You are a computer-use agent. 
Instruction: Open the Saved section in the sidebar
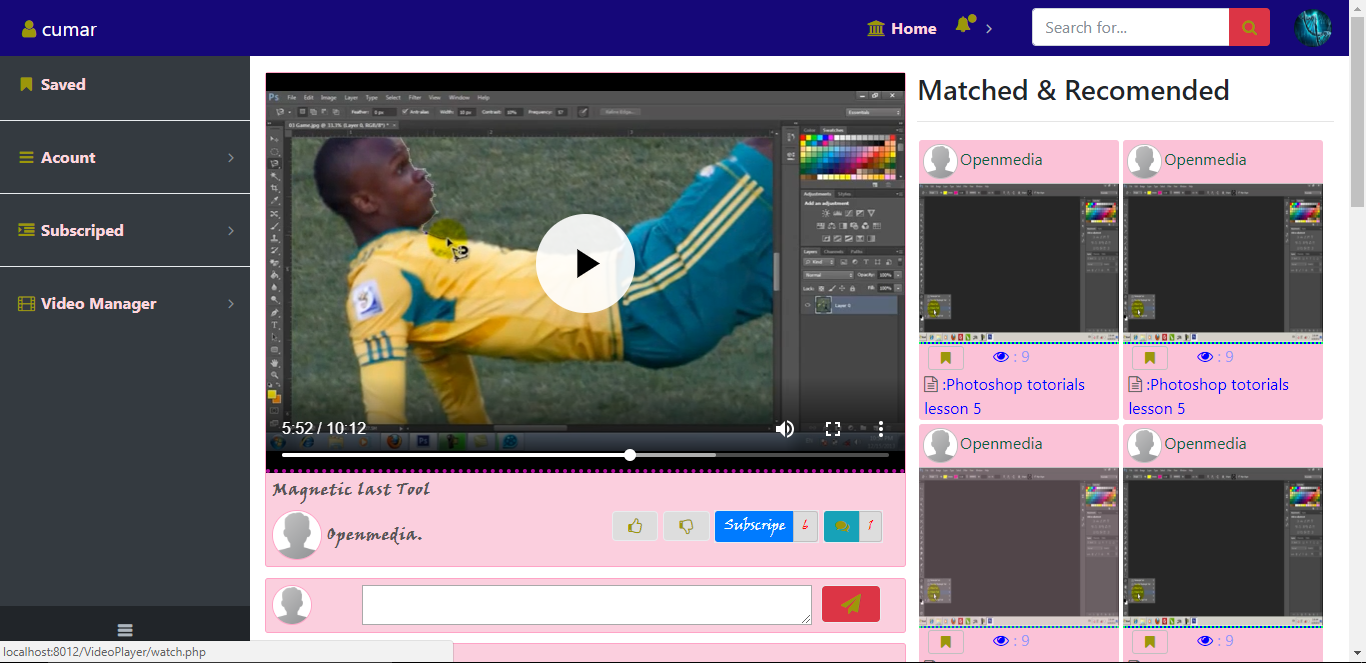[62, 84]
